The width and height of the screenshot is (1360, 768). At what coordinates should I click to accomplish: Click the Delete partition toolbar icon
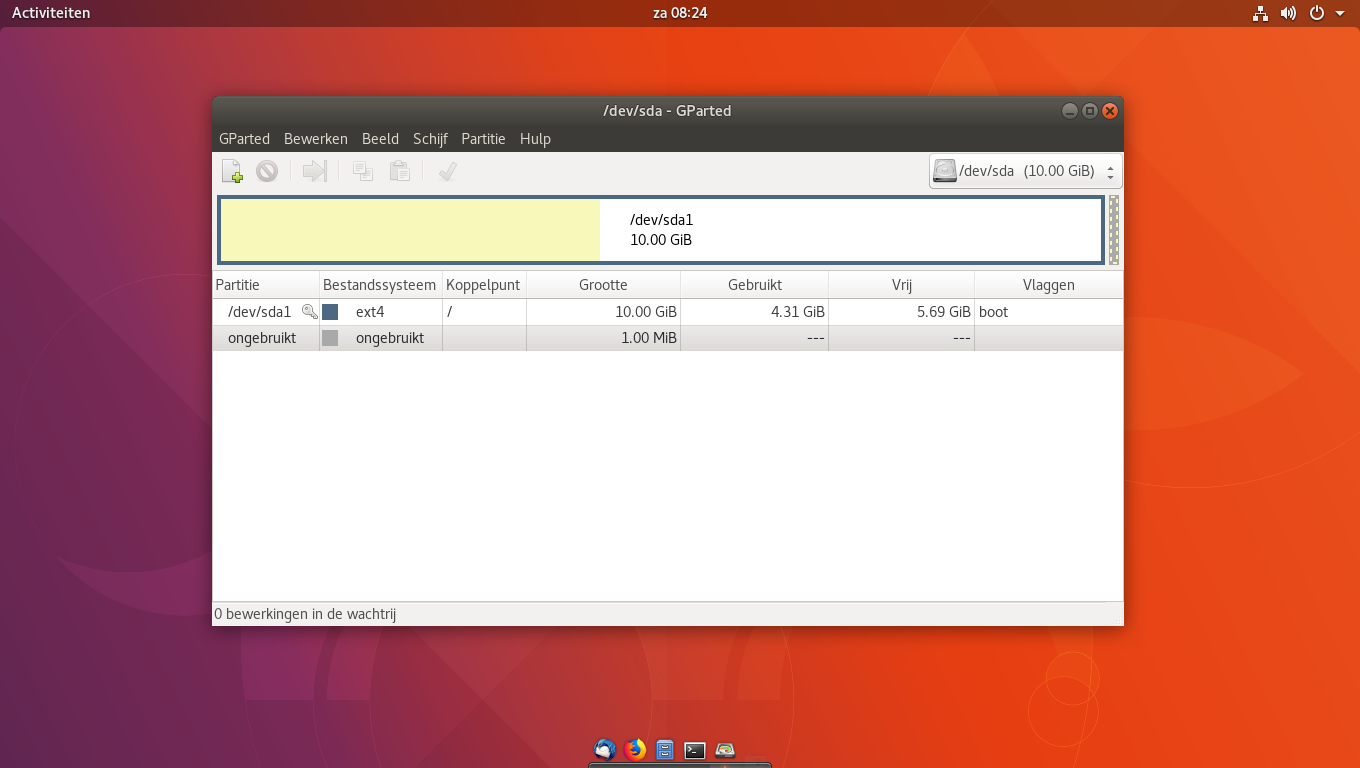[266, 171]
